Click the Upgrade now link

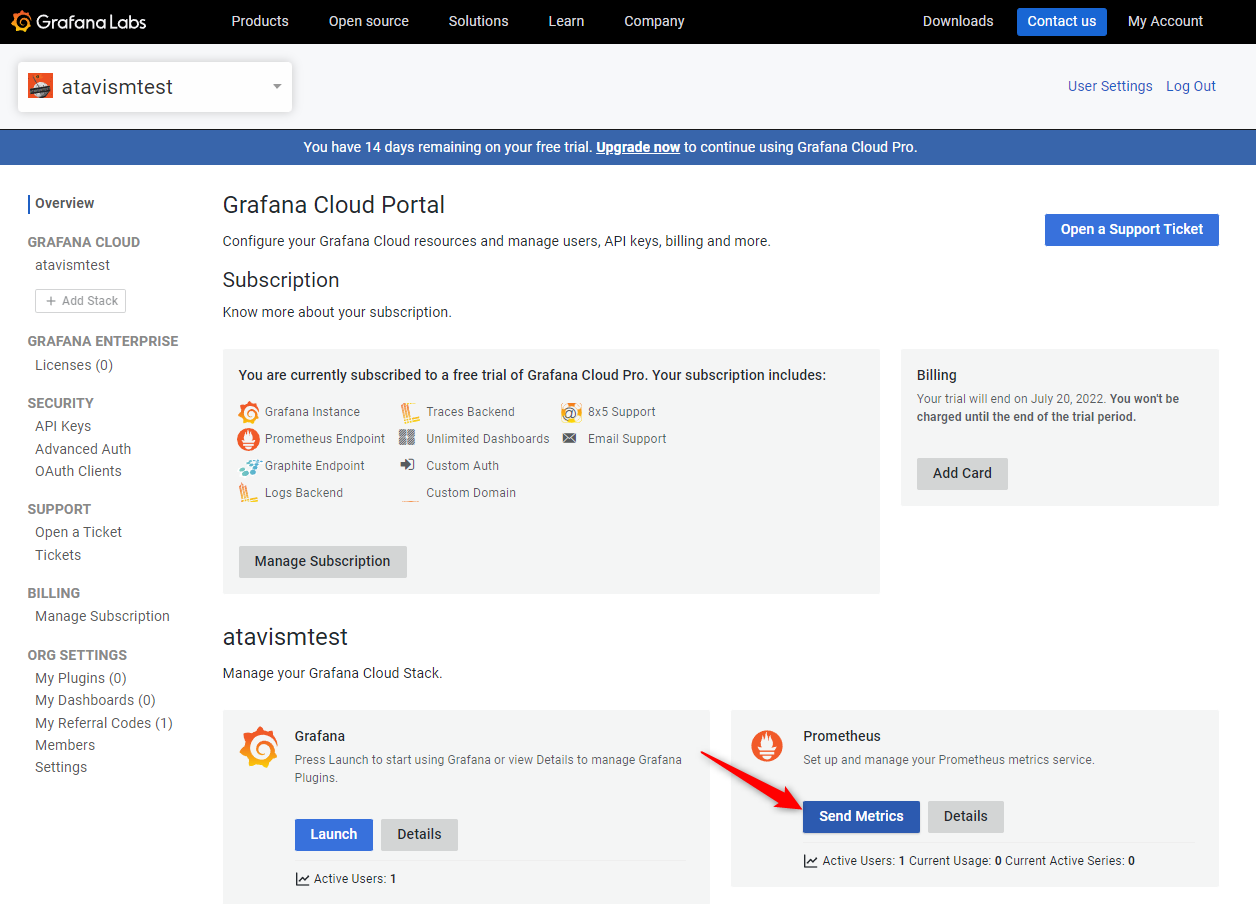pyautogui.click(x=638, y=147)
